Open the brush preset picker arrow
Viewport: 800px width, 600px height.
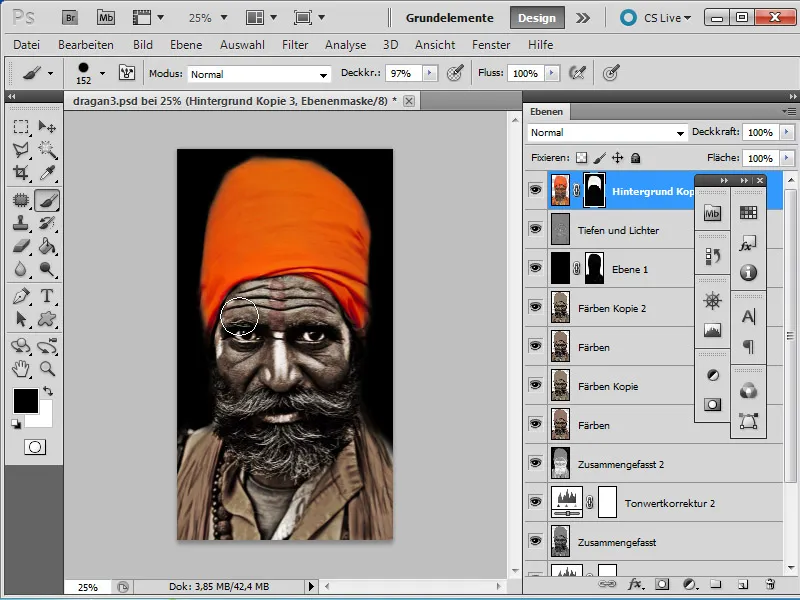[x=103, y=73]
